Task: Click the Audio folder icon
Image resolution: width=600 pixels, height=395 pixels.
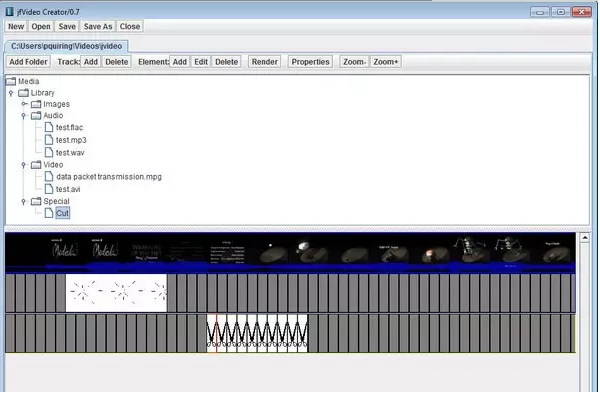Action: click(36, 116)
